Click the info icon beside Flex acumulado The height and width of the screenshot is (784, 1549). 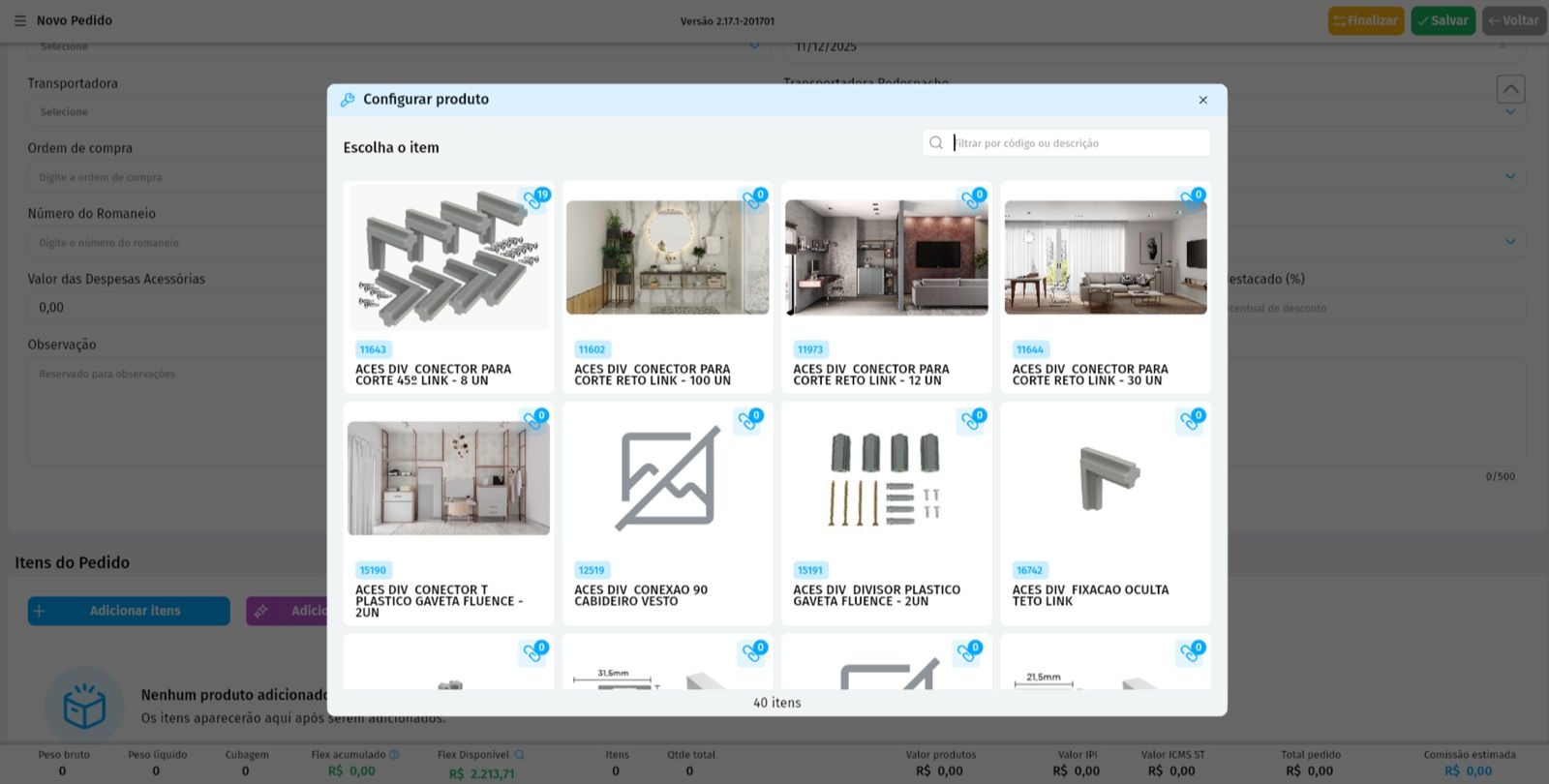click(394, 755)
